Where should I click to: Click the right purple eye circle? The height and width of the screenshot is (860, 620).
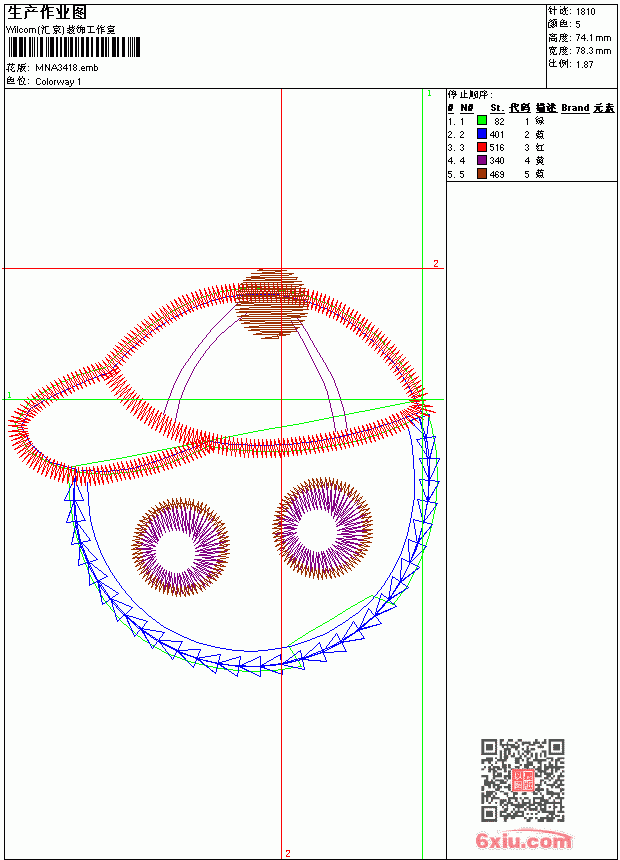click(x=323, y=528)
